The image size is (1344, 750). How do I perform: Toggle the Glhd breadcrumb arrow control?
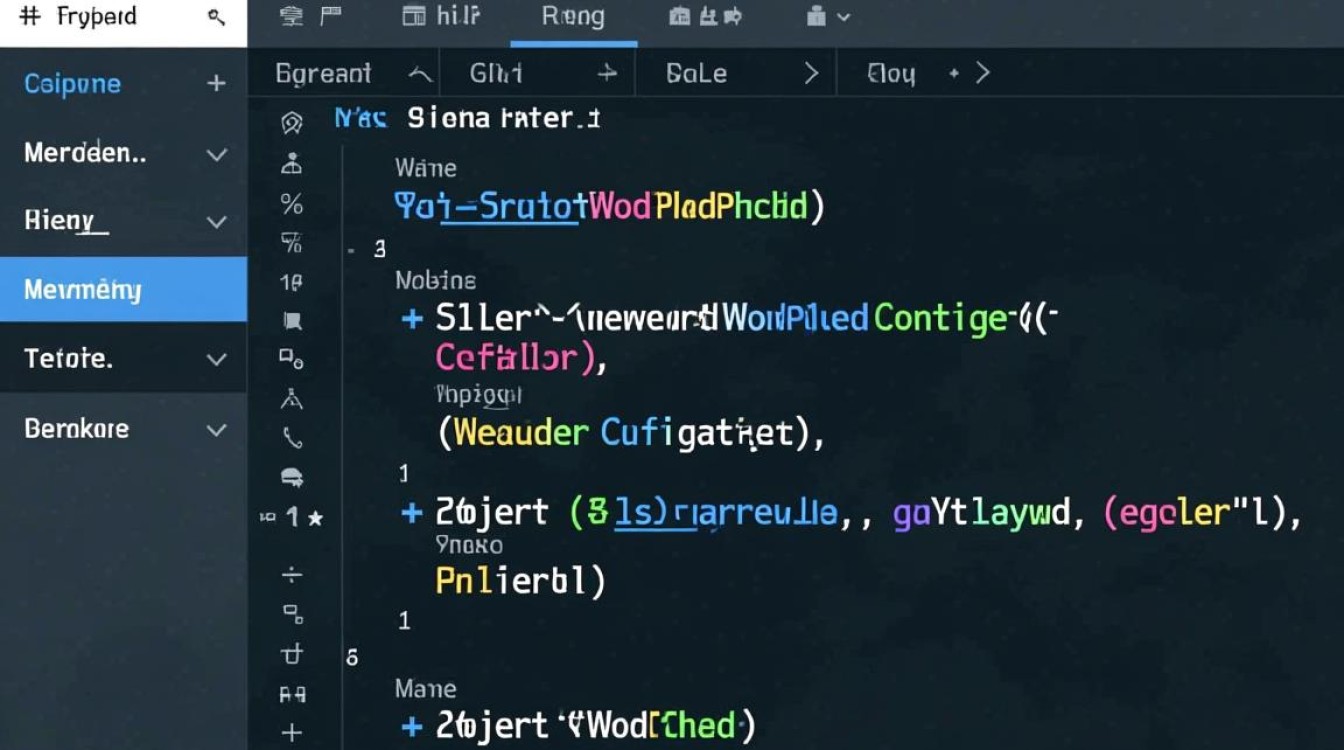pos(608,72)
